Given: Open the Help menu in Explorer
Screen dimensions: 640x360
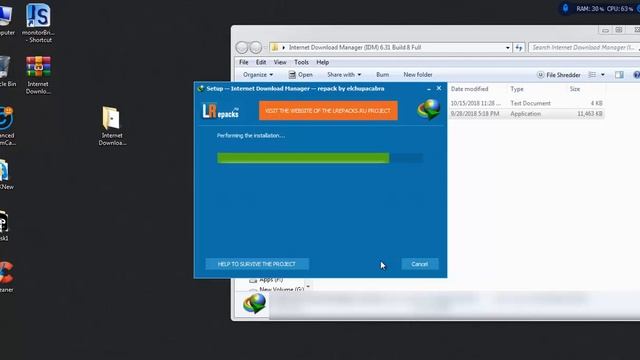Looking at the screenshot, I should [x=322, y=62].
